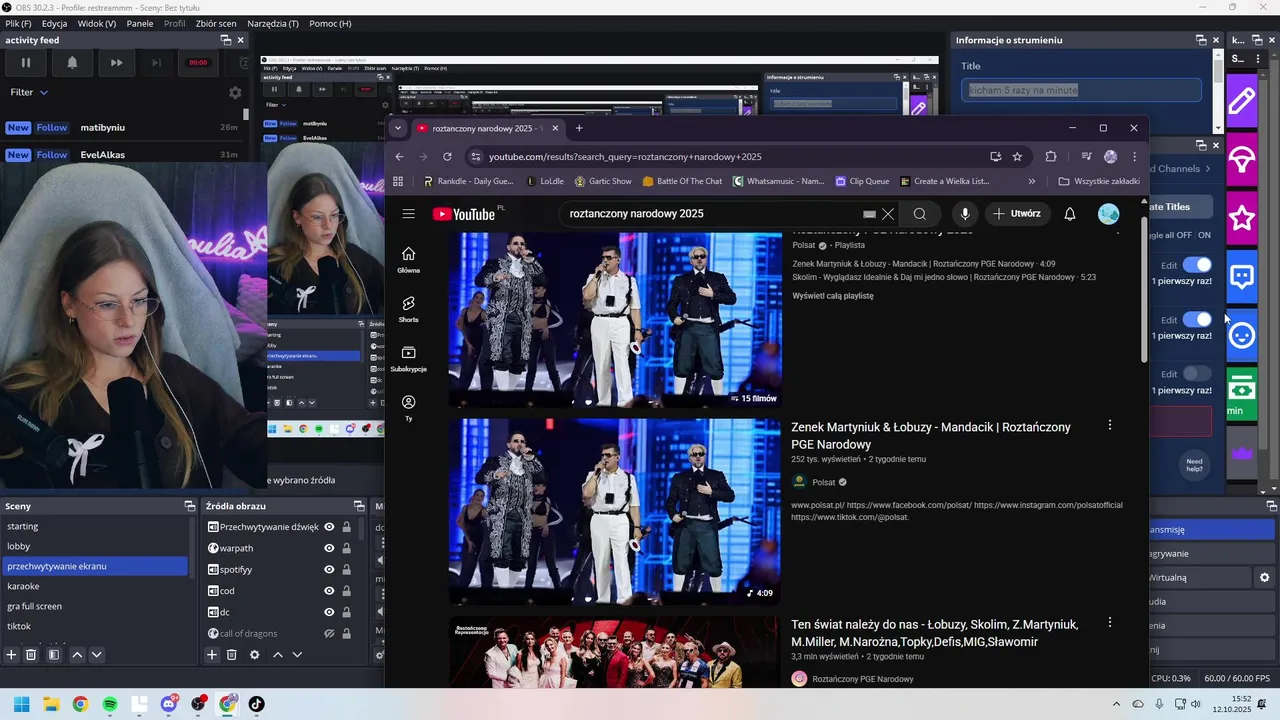The image size is (1280, 720).
Task: Open YouTube hamburger guide menu
Action: [x=408, y=214]
